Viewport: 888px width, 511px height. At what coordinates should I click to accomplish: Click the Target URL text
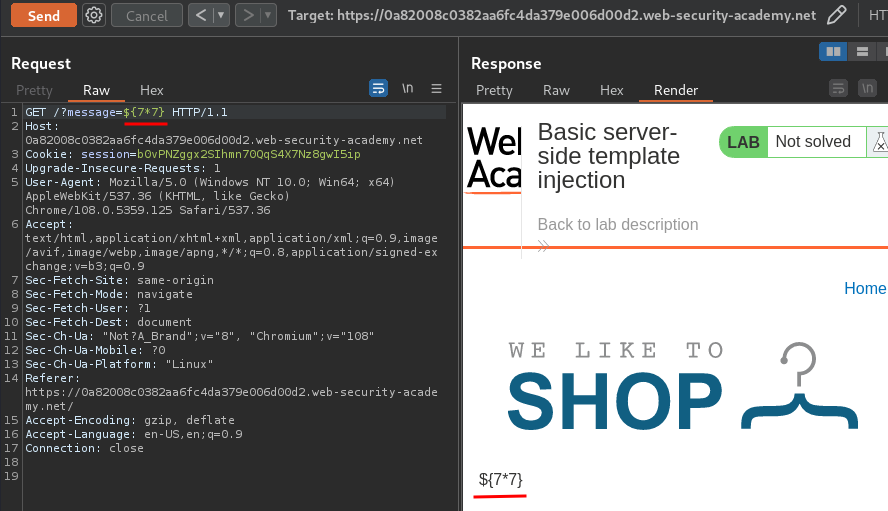pos(552,15)
